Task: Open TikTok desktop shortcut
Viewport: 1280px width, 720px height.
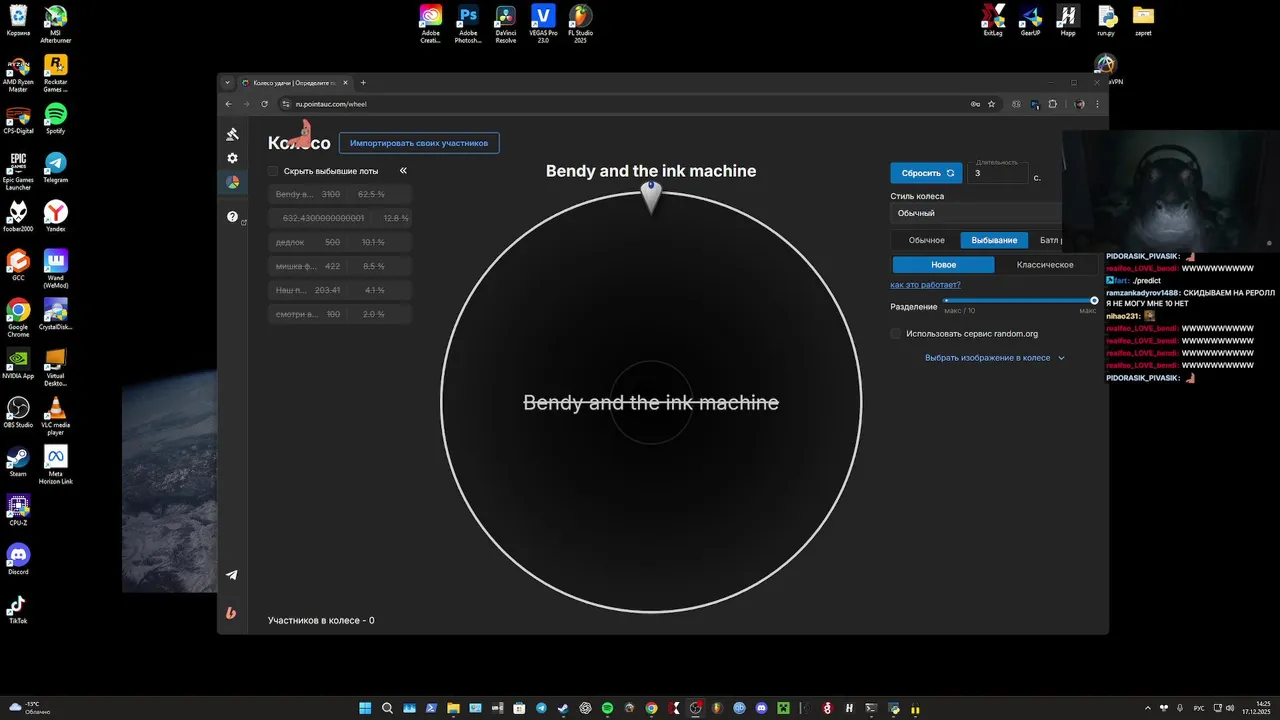Action: pos(18,608)
